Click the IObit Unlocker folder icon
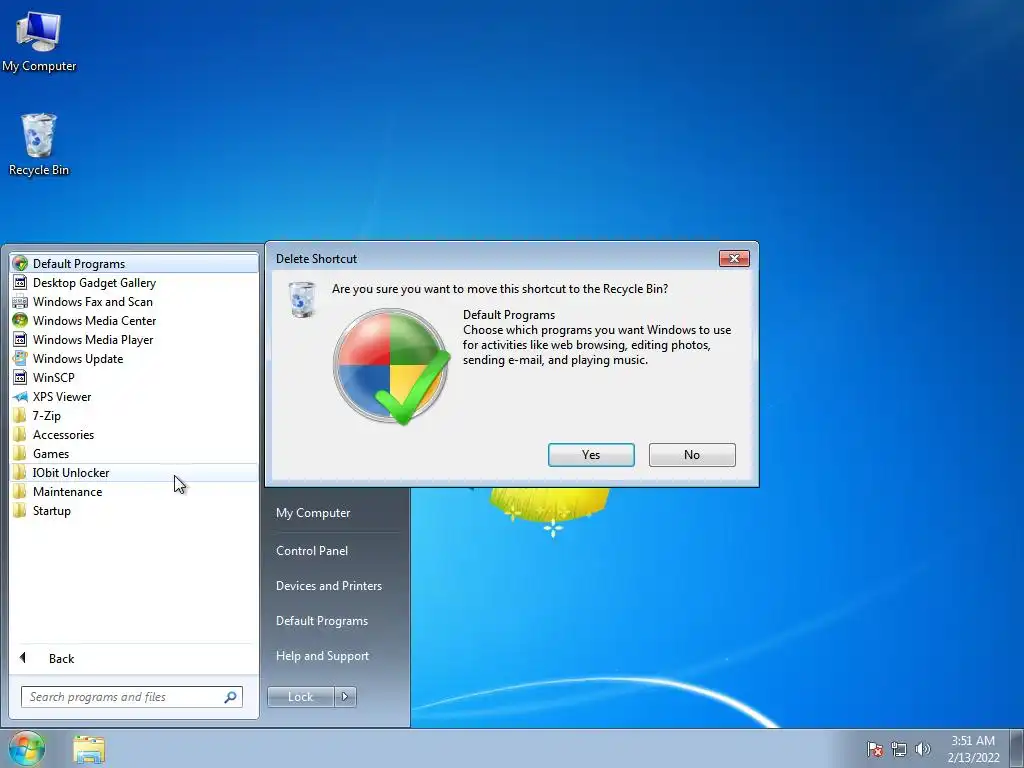 (x=20, y=472)
